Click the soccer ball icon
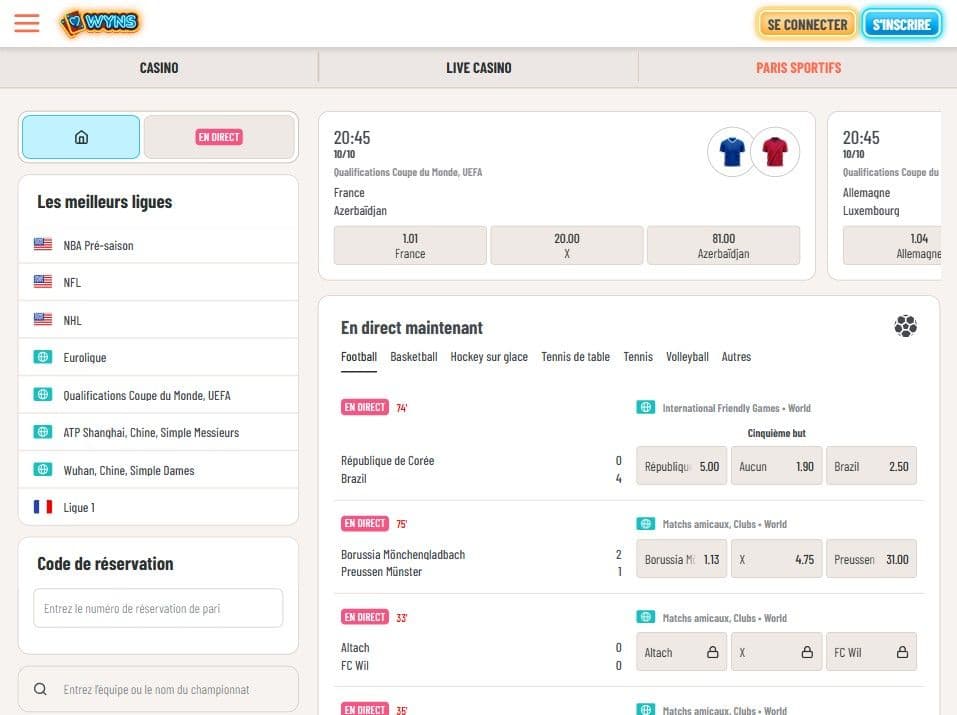The width and height of the screenshot is (957, 715). click(x=905, y=326)
